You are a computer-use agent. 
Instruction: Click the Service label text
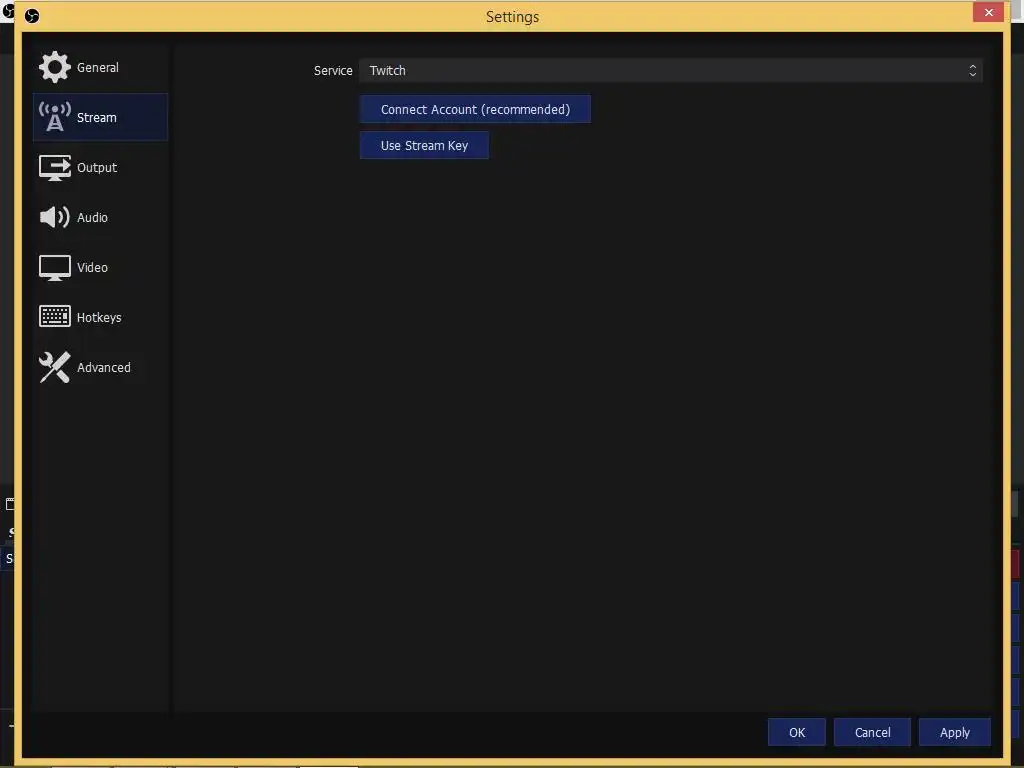pyautogui.click(x=333, y=71)
